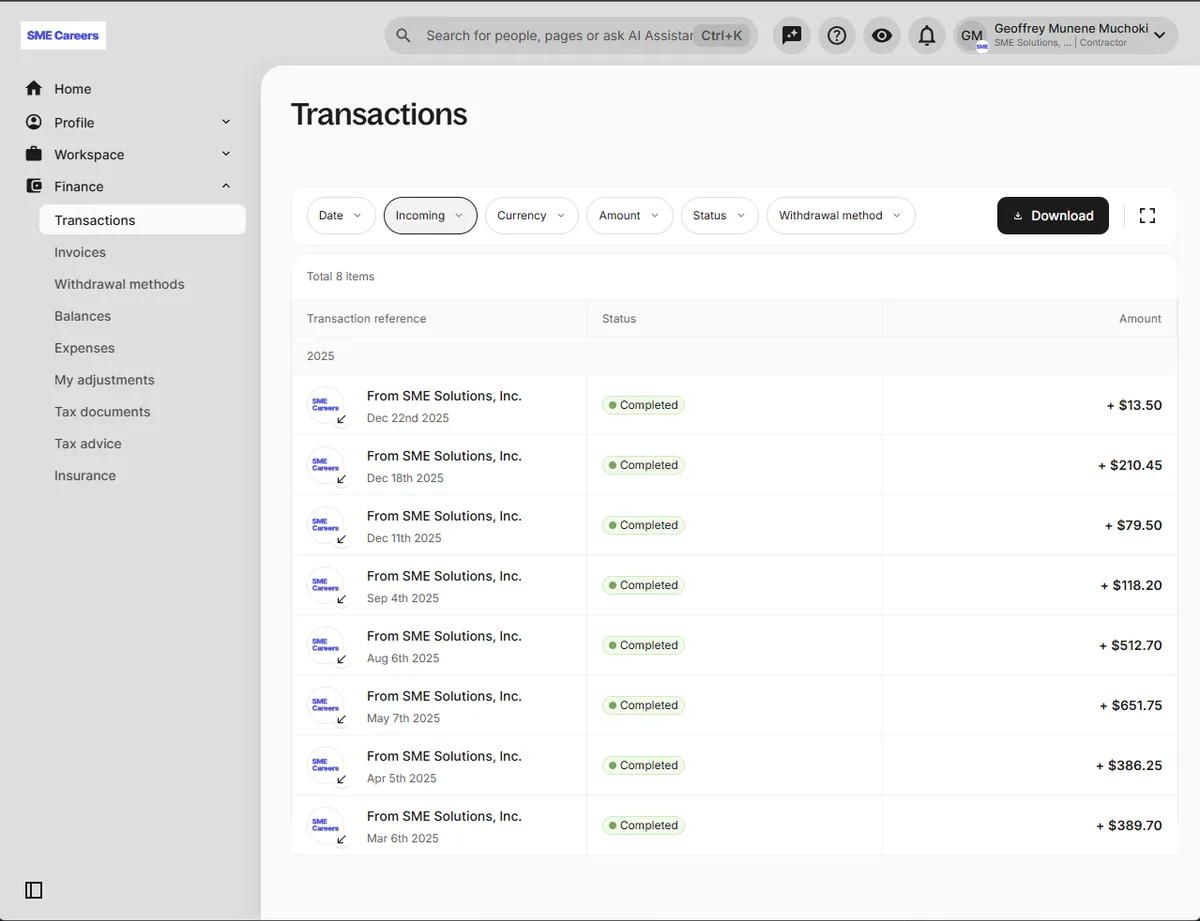Click SME Careers icon for Dec 22nd transaction
The image size is (1200, 921).
326,405
